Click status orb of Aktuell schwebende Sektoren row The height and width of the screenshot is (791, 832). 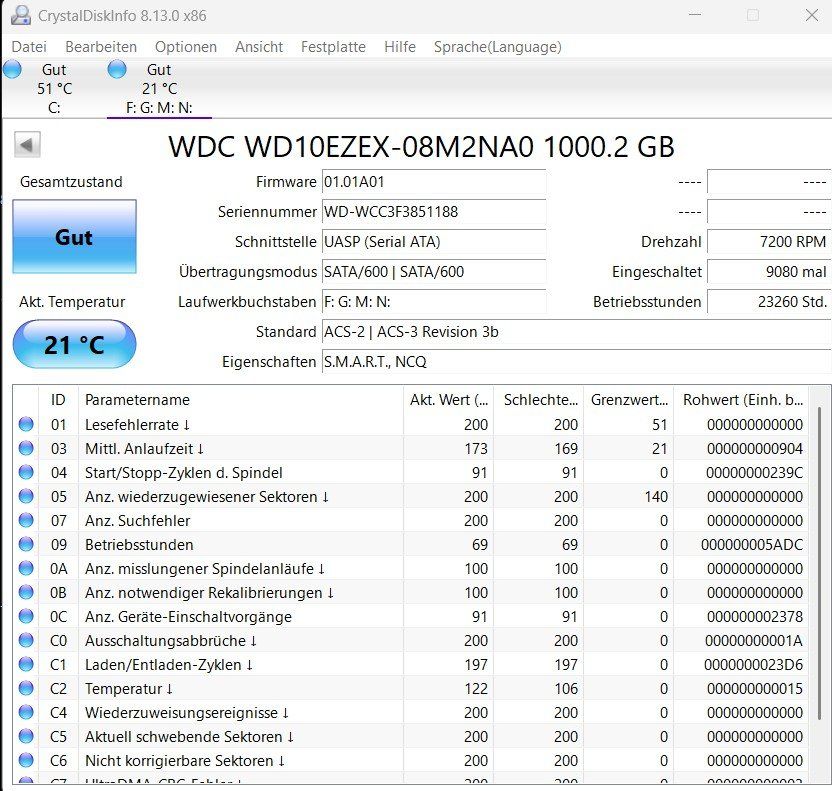point(26,736)
